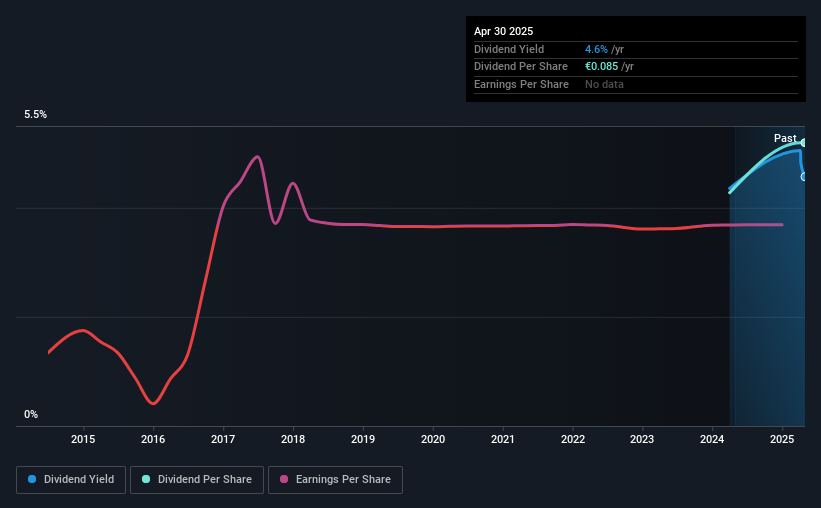
Task: Toggle the Dividend Yield legend button
Action: pyautogui.click(x=71, y=480)
